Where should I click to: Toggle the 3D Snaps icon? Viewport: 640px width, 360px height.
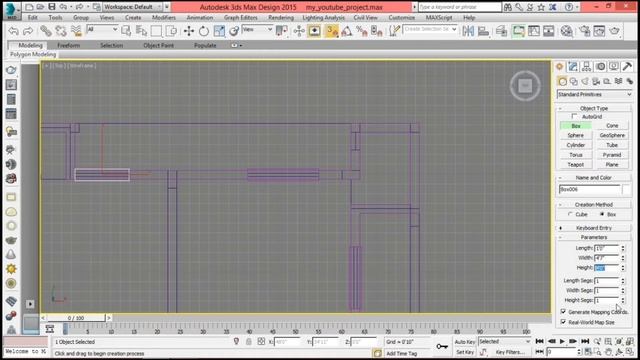[332, 31]
